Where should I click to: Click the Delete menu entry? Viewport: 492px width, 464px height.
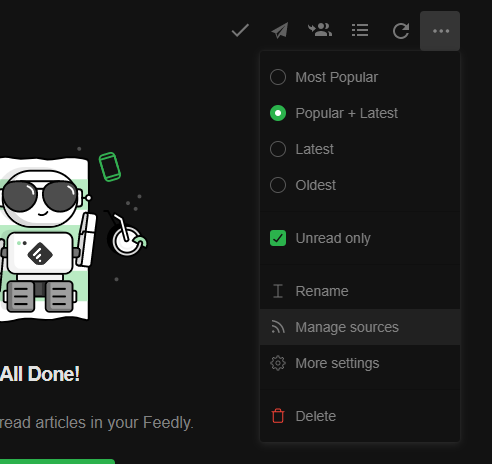pos(360,416)
